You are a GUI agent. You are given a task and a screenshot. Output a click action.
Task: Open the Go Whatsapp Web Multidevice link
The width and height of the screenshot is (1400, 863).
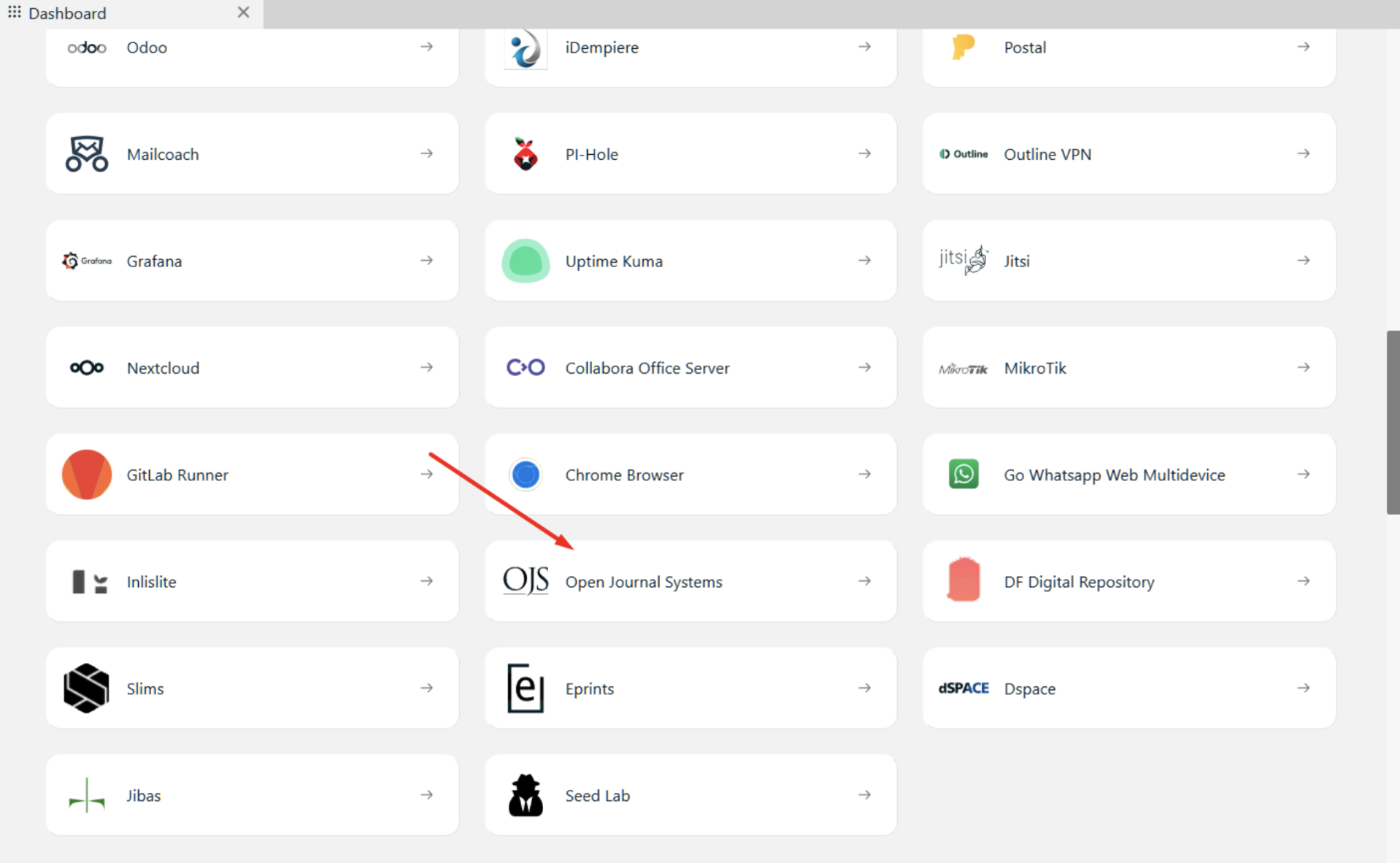[1129, 475]
